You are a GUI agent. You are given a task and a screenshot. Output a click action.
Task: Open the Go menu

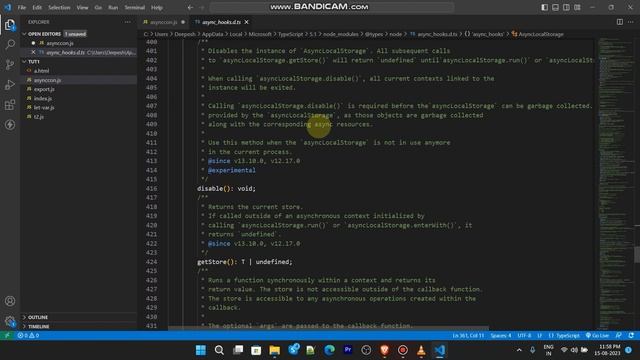click(98, 7)
